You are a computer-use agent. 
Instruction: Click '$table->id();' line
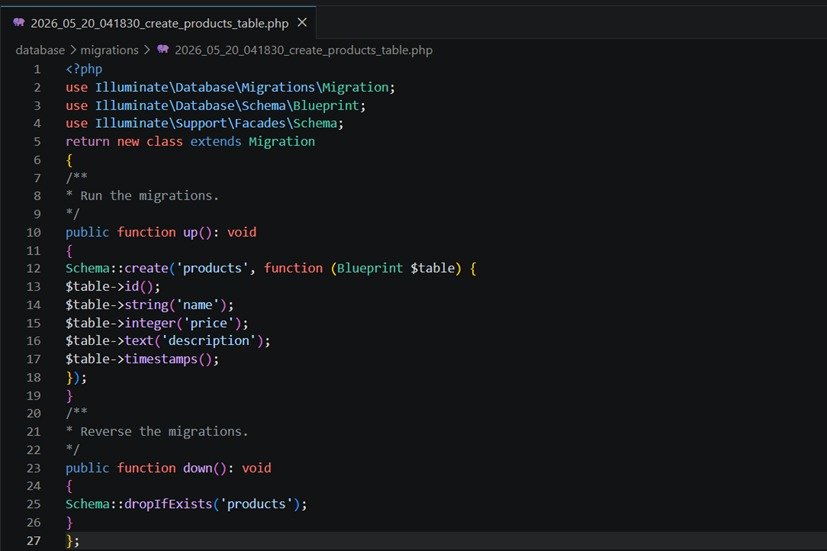tap(113, 286)
